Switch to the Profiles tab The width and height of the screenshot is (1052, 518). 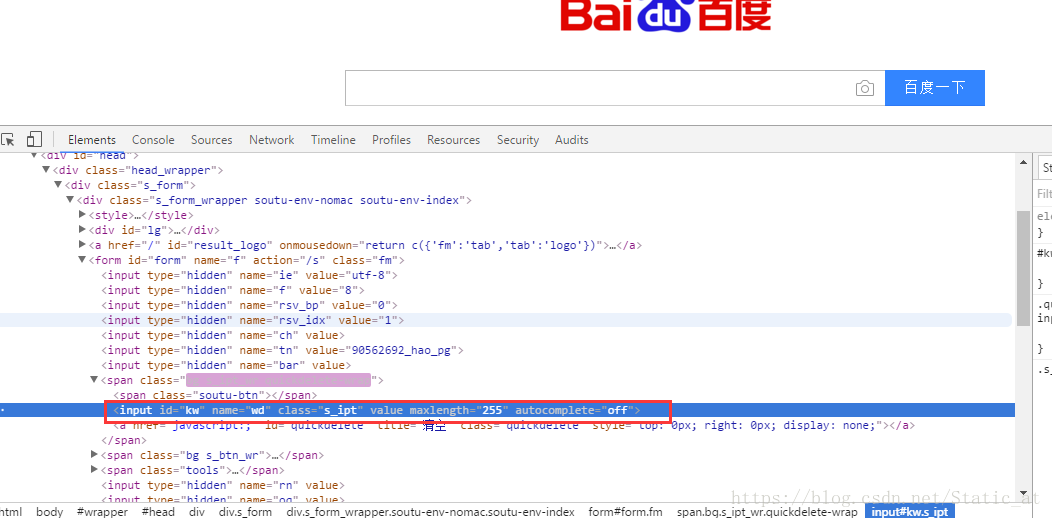point(391,140)
